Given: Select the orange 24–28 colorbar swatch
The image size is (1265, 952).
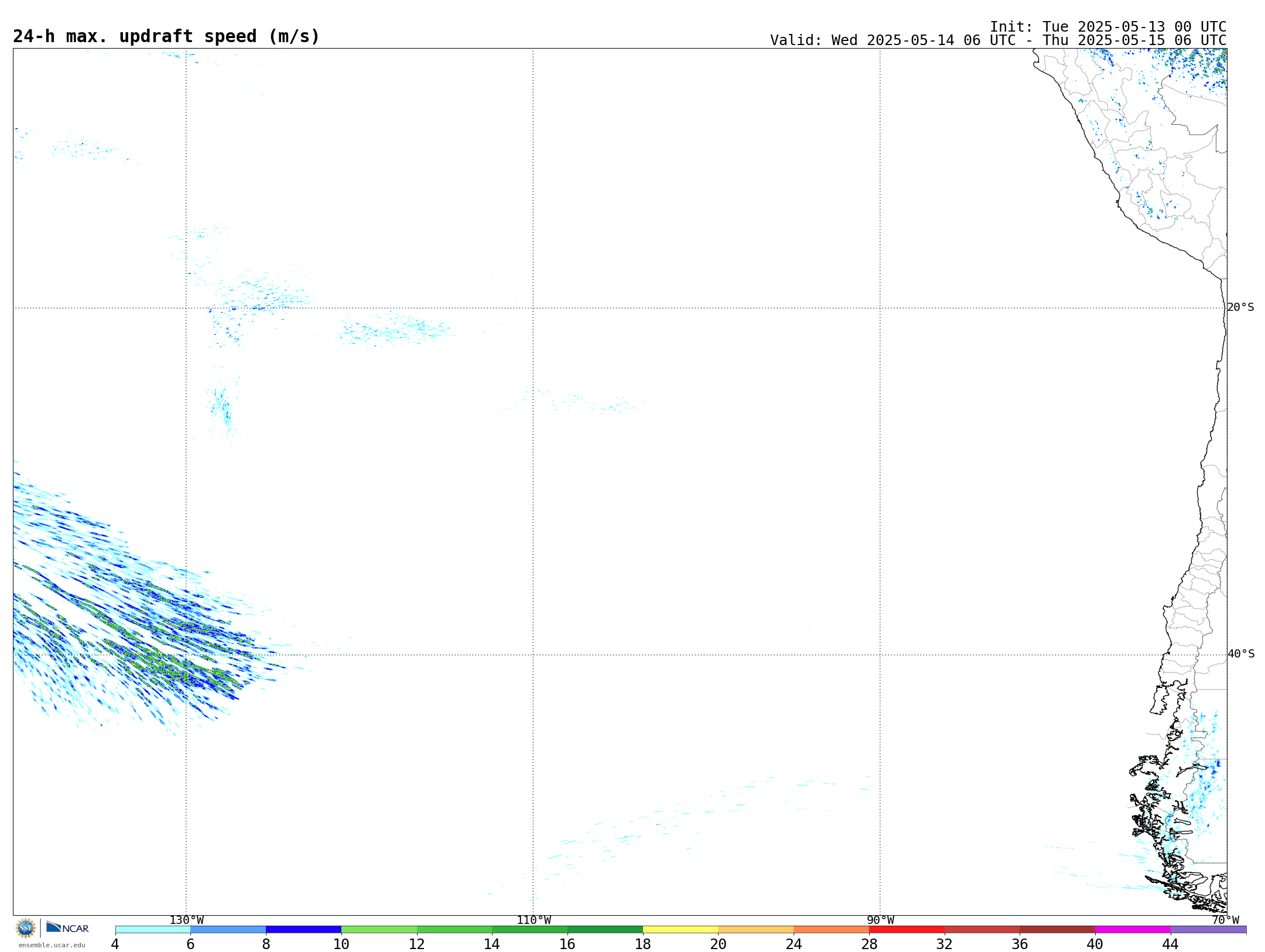Looking at the screenshot, I should pos(832,930).
